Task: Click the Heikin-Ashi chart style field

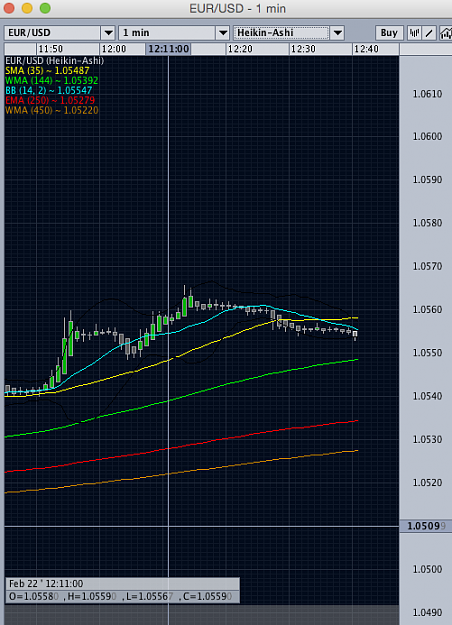Action: click(x=281, y=33)
